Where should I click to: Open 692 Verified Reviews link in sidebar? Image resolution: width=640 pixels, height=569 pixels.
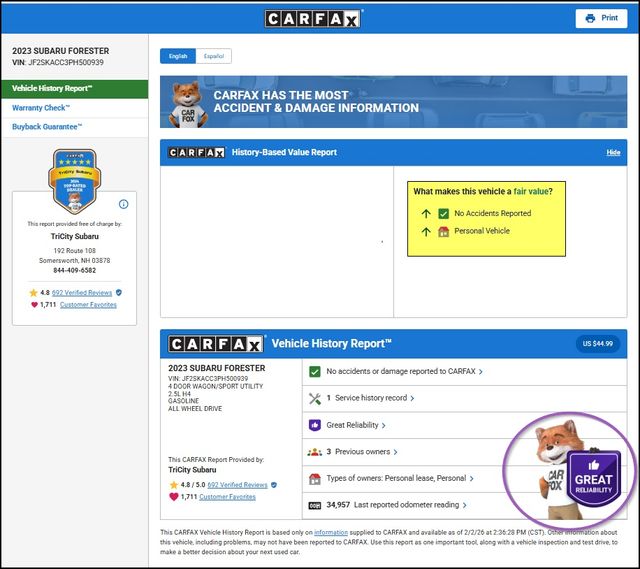coord(82,292)
